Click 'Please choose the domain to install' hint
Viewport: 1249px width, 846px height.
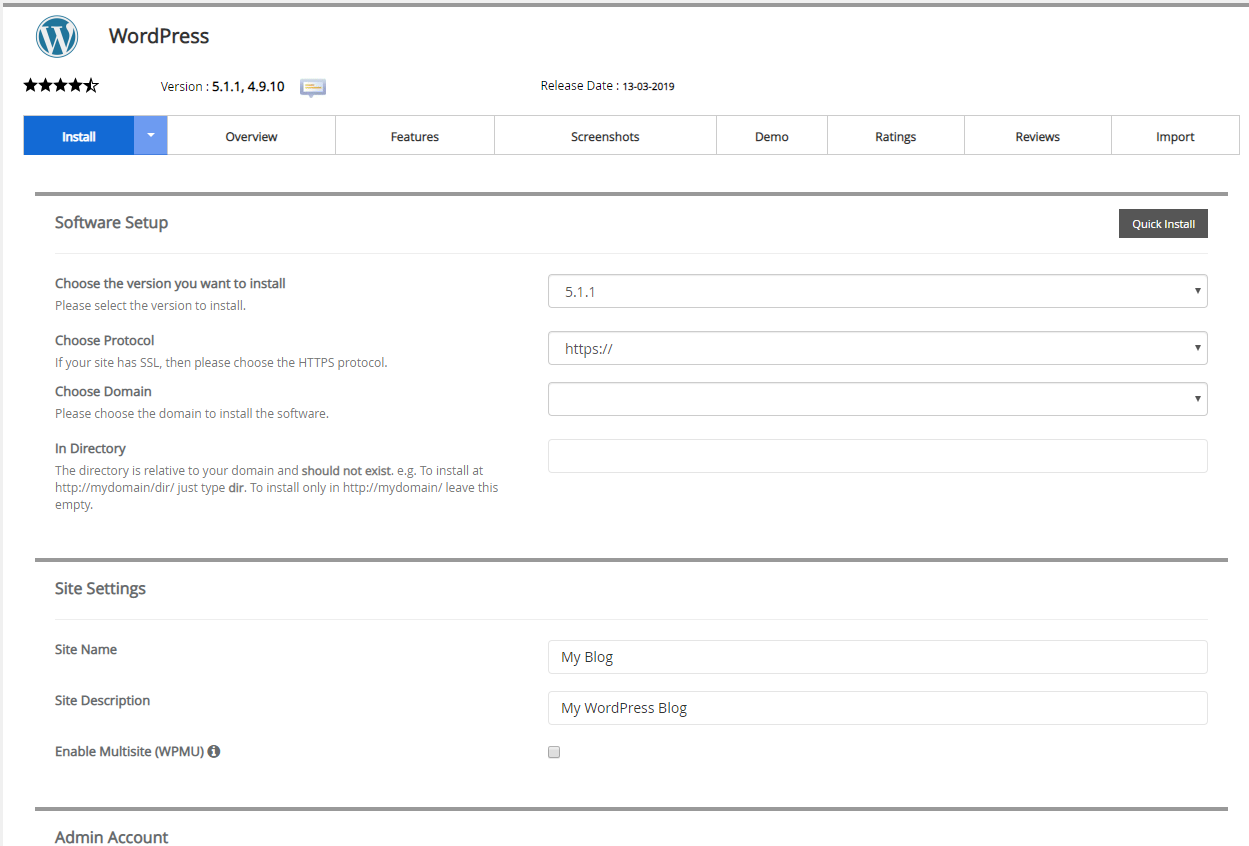(x=192, y=414)
